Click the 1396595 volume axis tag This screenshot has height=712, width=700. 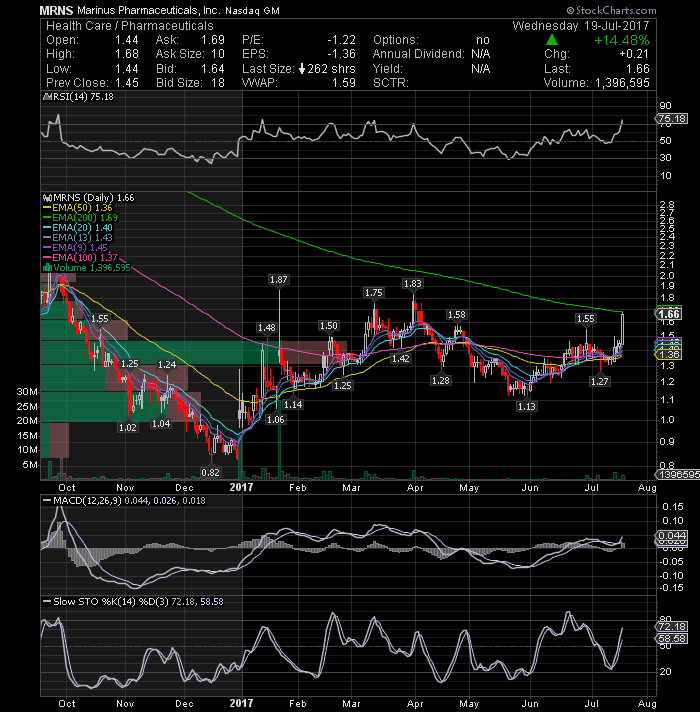pos(678,475)
